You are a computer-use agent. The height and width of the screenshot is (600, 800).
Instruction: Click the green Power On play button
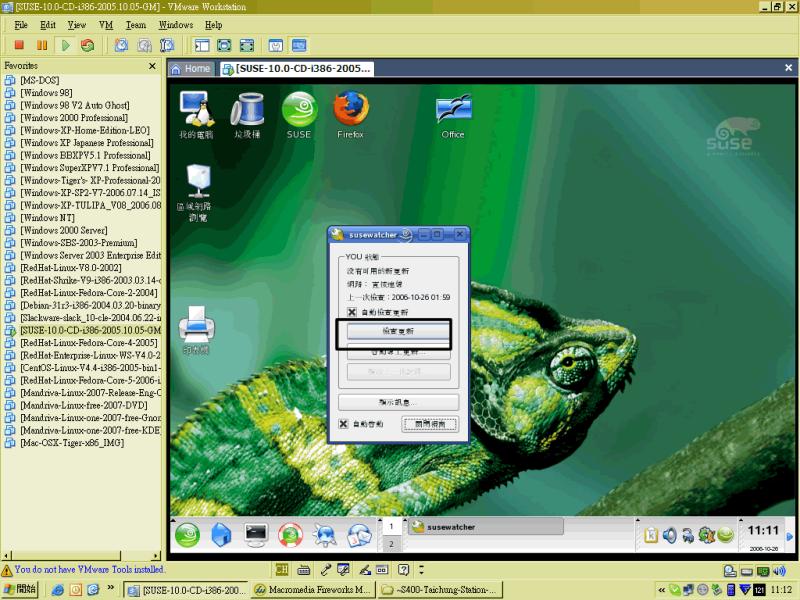pos(65,45)
